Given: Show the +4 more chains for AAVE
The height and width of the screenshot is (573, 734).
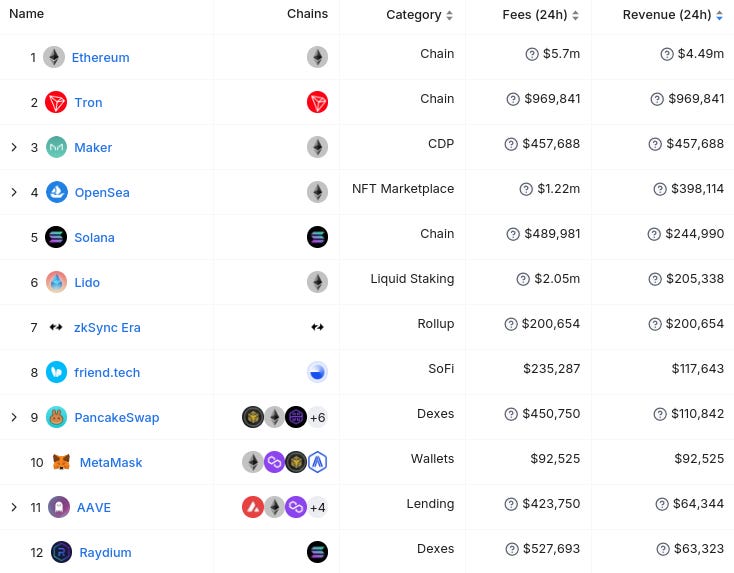Looking at the screenshot, I should pyautogui.click(x=317, y=507).
